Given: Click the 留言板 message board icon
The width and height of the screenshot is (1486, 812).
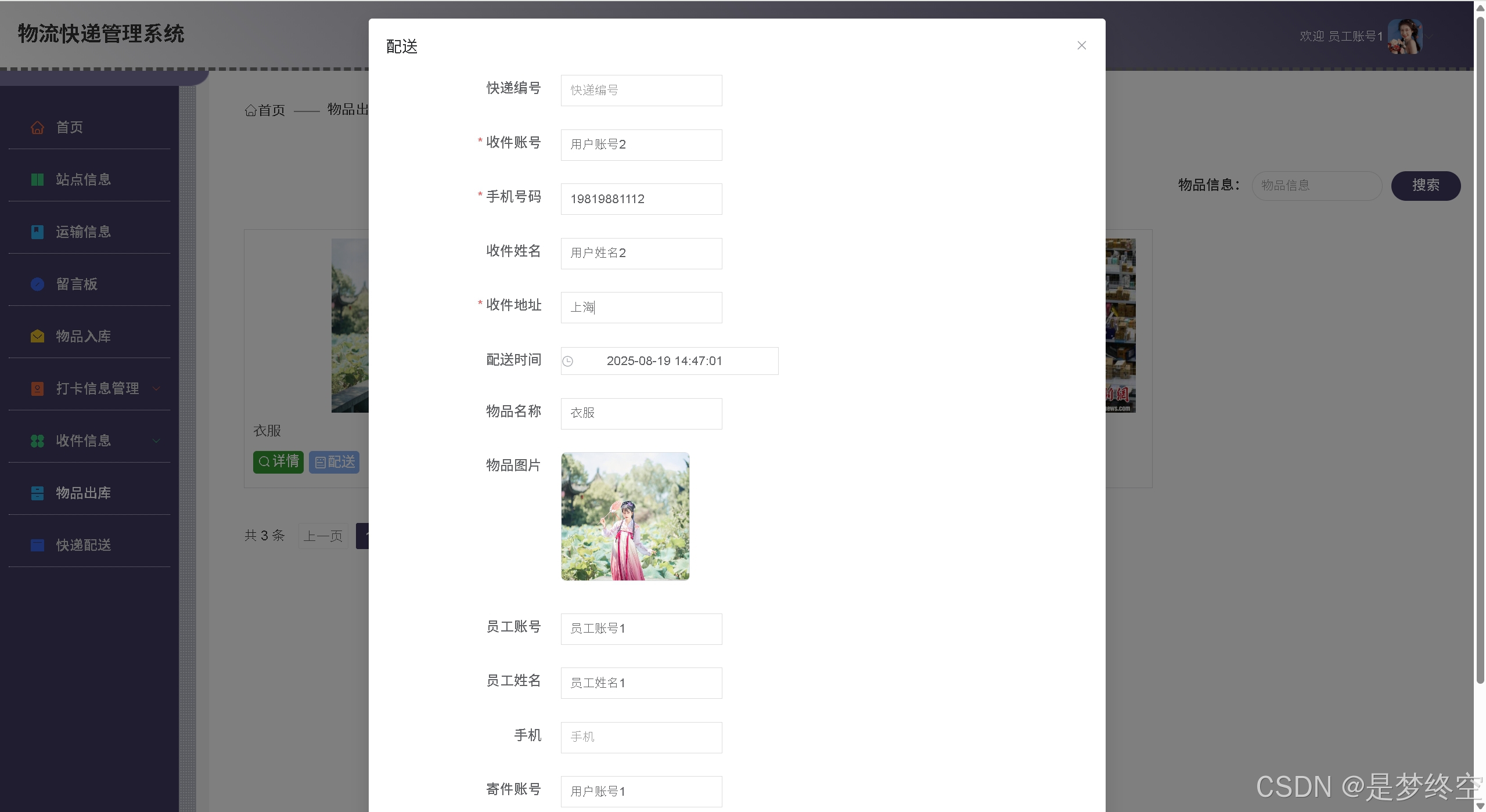Looking at the screenshot, I should (x=37, y=284).
